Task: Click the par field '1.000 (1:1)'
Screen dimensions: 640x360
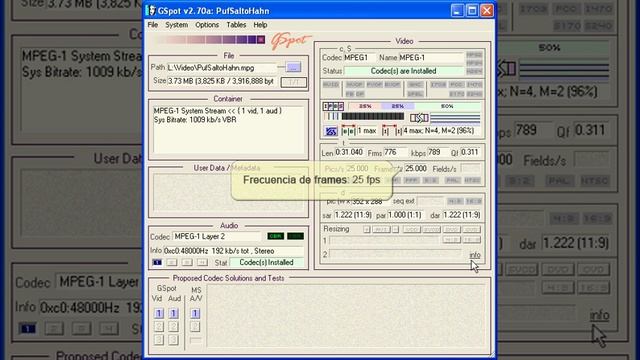Action: tap(406, 215)
